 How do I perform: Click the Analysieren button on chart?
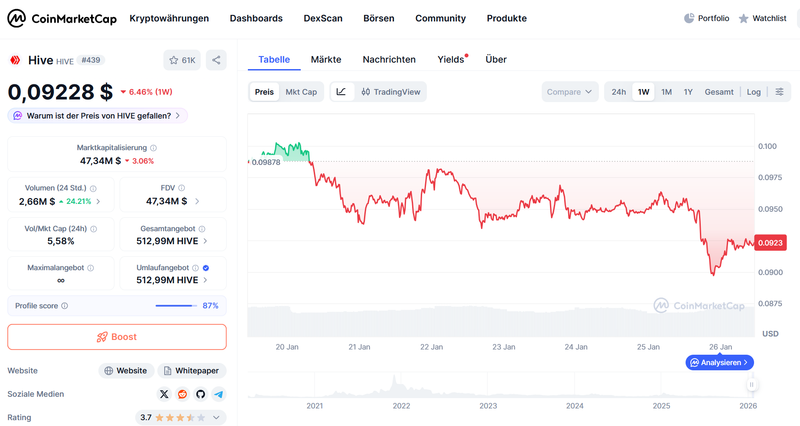[x=719, y=362]
